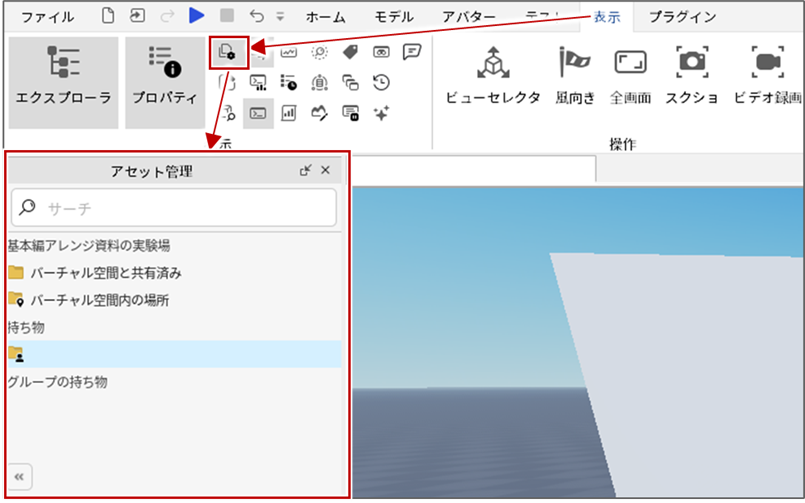Viewport: 805px width, 503px height.
Task: Toggle the プロパティ panel button
Action: coord(165,83)
